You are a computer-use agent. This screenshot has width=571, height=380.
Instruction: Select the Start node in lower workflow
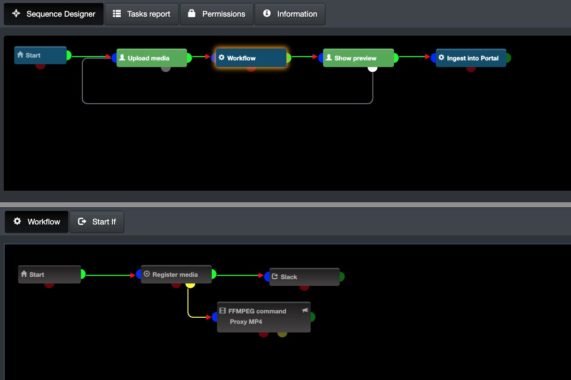coord(50,274)
